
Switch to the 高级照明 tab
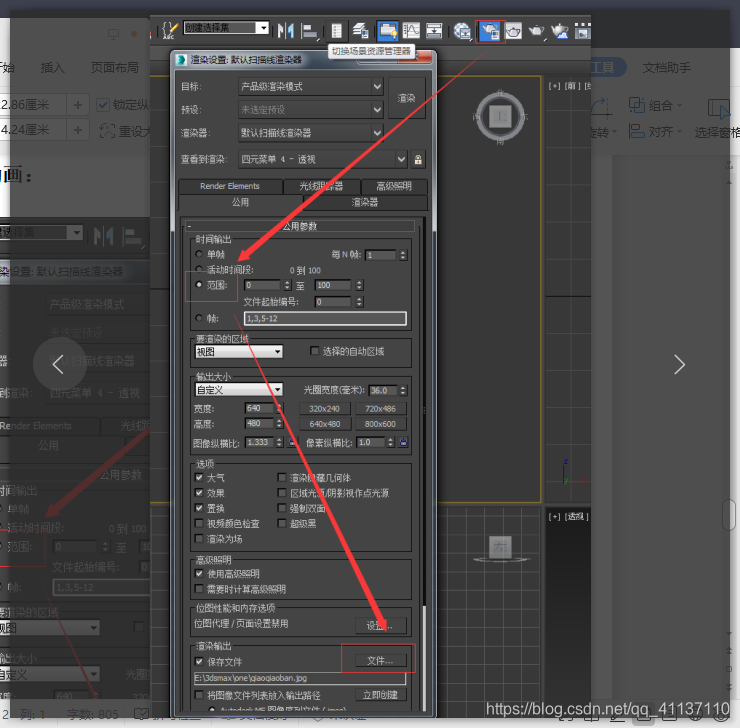coord(394,186)
